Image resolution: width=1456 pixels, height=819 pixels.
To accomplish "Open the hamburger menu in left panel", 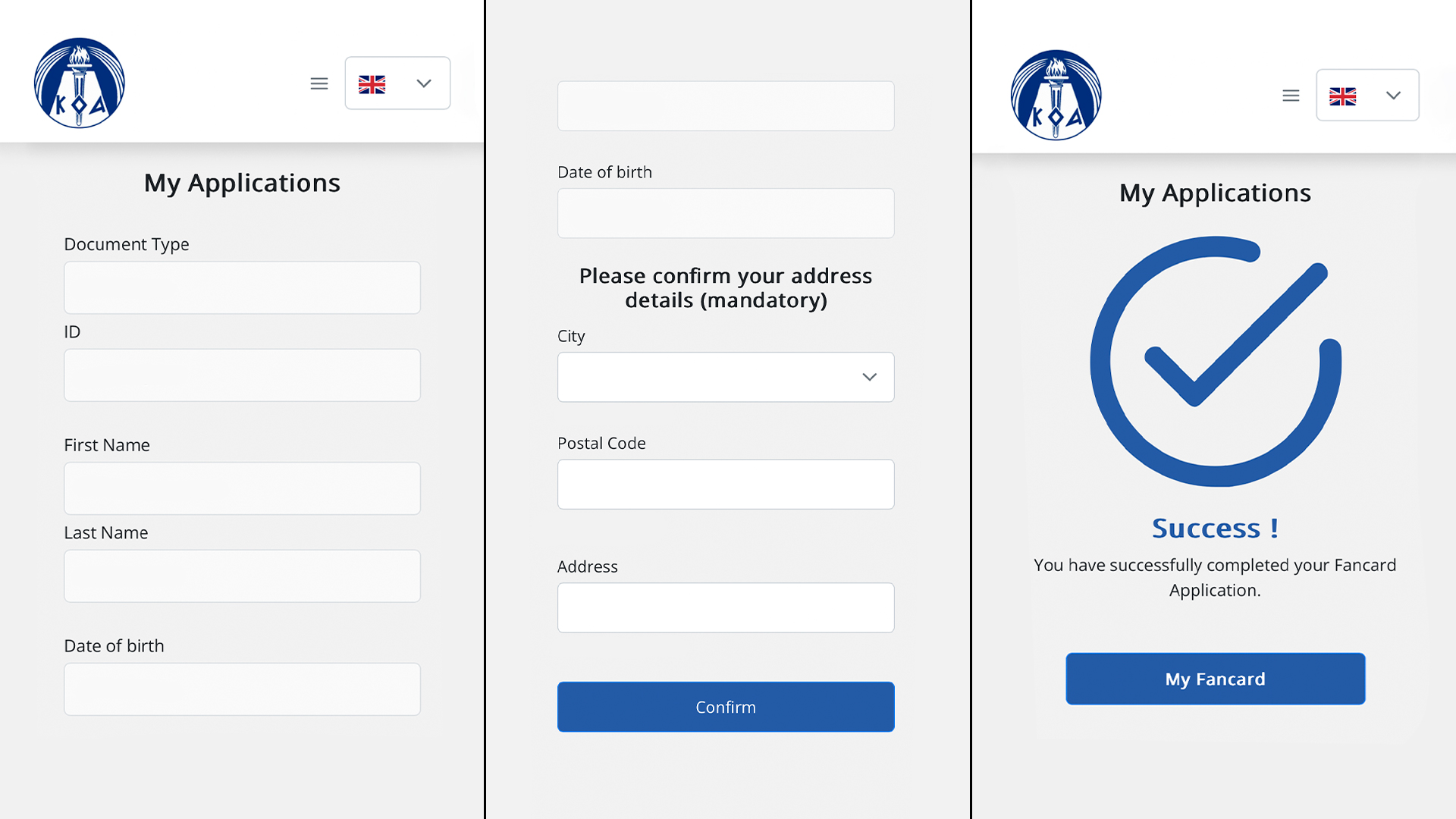I will coord(319,83).
